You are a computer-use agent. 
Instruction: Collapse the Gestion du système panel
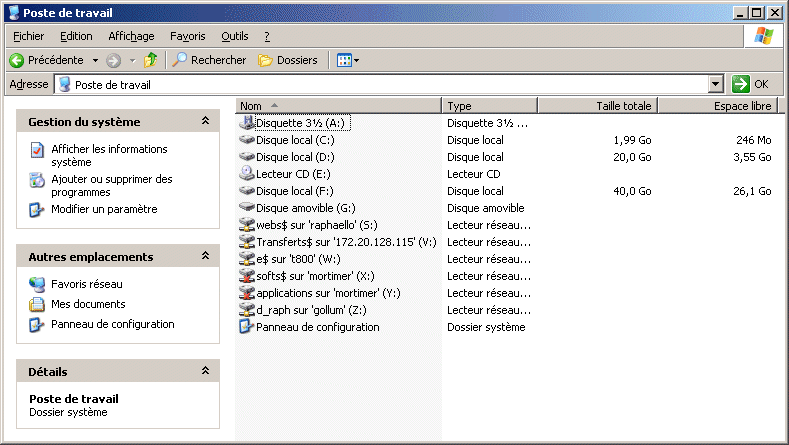pyautogui.click(x=205, y=121)
